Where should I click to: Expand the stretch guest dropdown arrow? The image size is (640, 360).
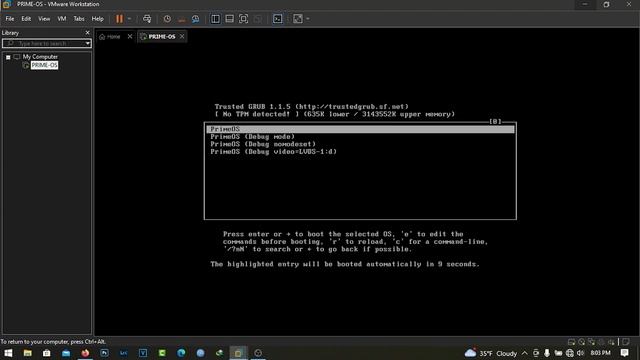click(x=308, y=19)
